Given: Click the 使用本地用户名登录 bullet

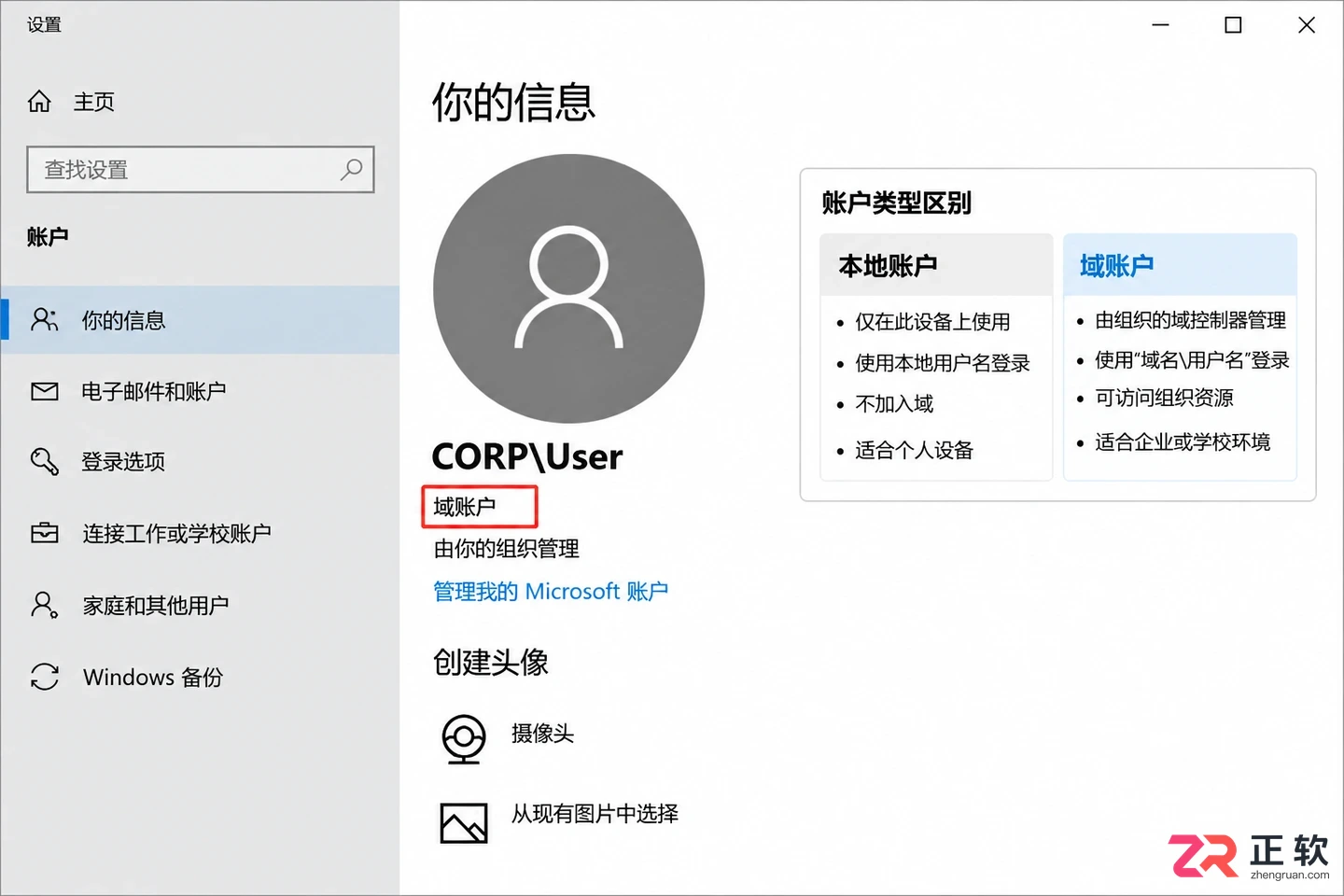Looking at the screenshot, I should [943, 363].
